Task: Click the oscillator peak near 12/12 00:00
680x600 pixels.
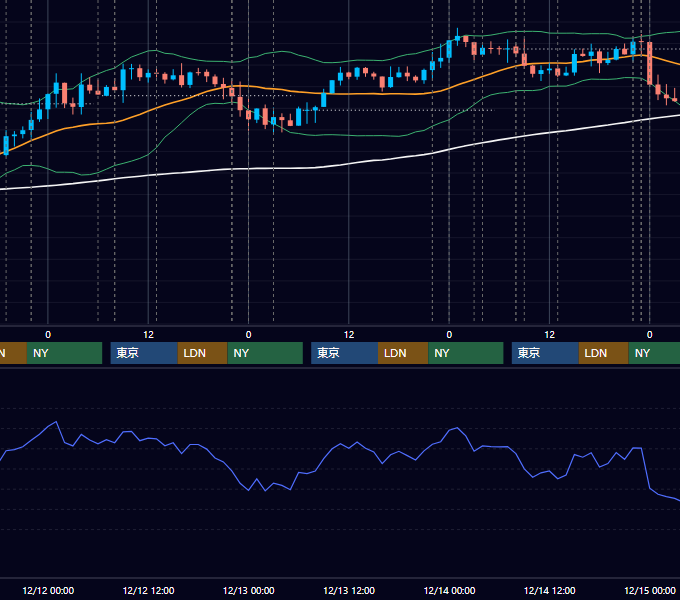Action: 56,422
